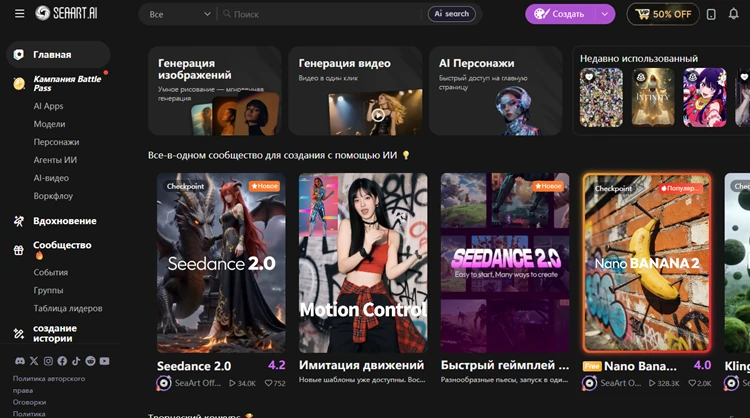Open the 50% OFF offer
The image size is (750, 418).
pos(663,14)
